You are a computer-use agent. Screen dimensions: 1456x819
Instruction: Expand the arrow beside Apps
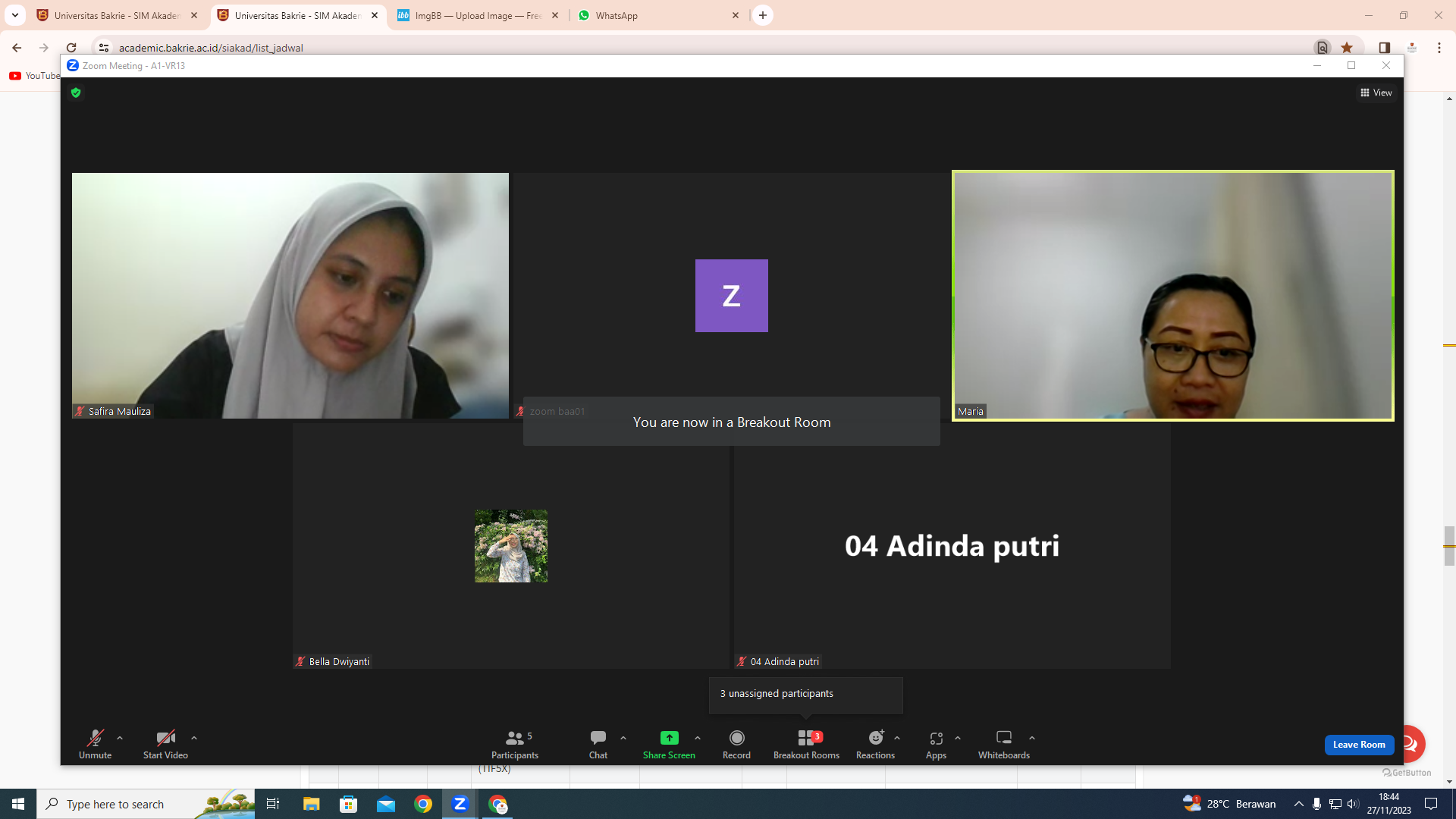[958, 738]
